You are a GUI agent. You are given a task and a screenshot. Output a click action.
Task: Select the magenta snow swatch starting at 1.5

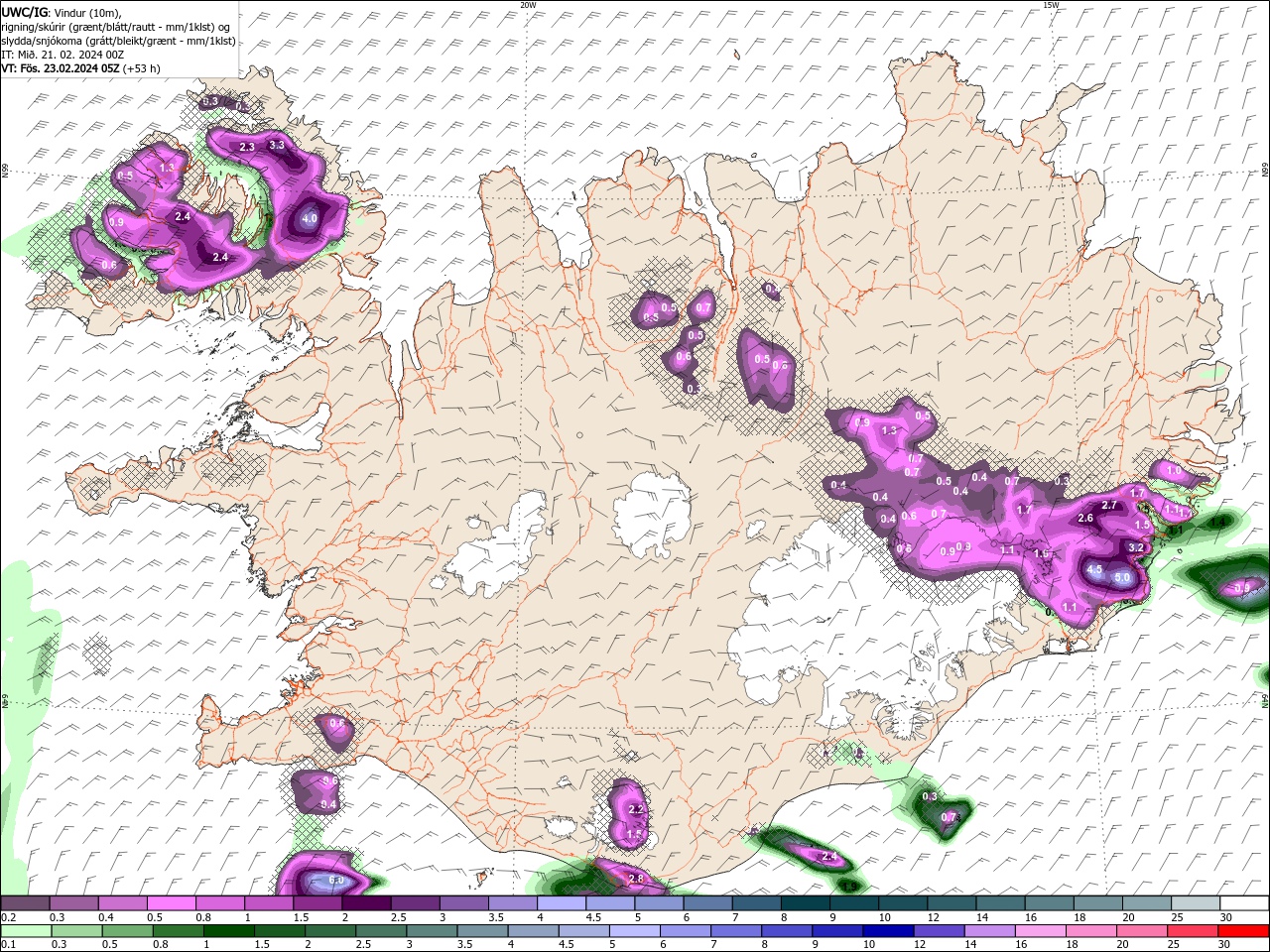pos(317,903)
